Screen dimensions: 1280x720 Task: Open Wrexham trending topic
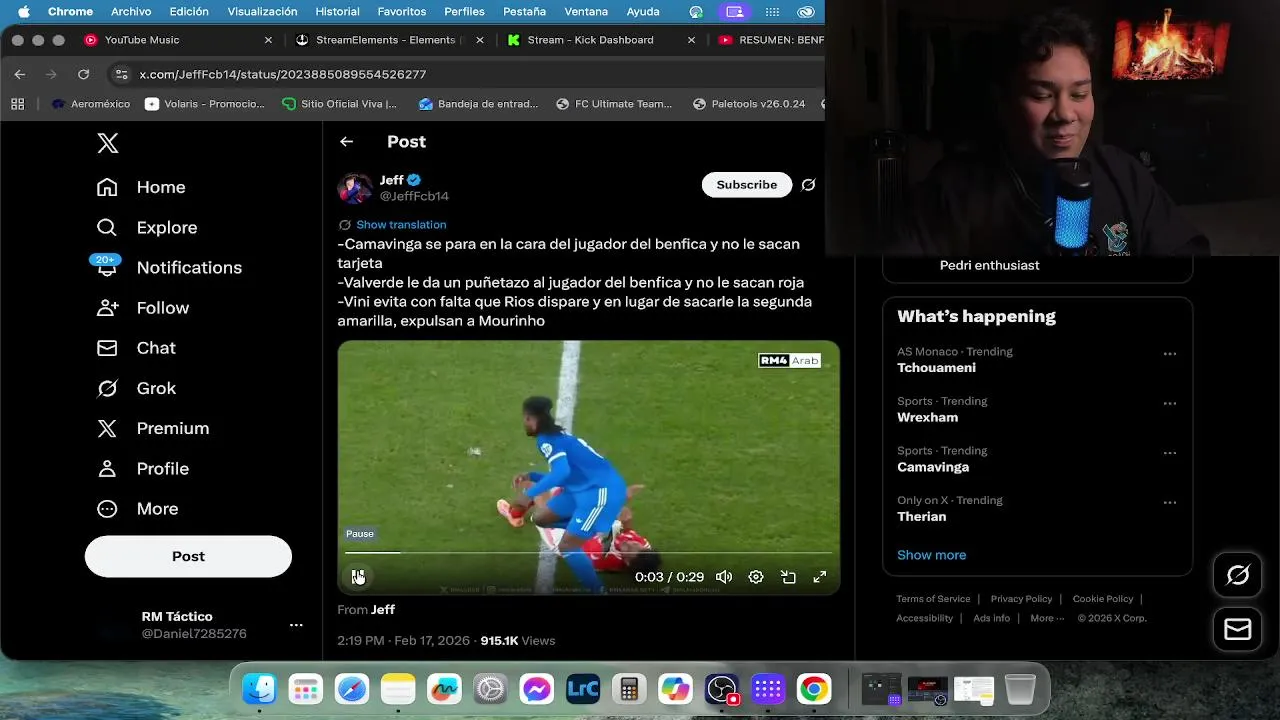927,418
